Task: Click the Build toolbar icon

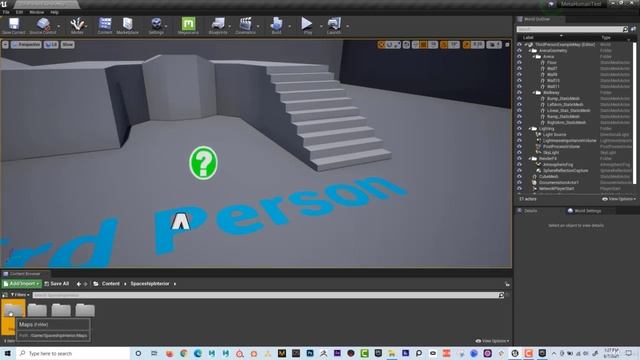Action: click(276, 25)
